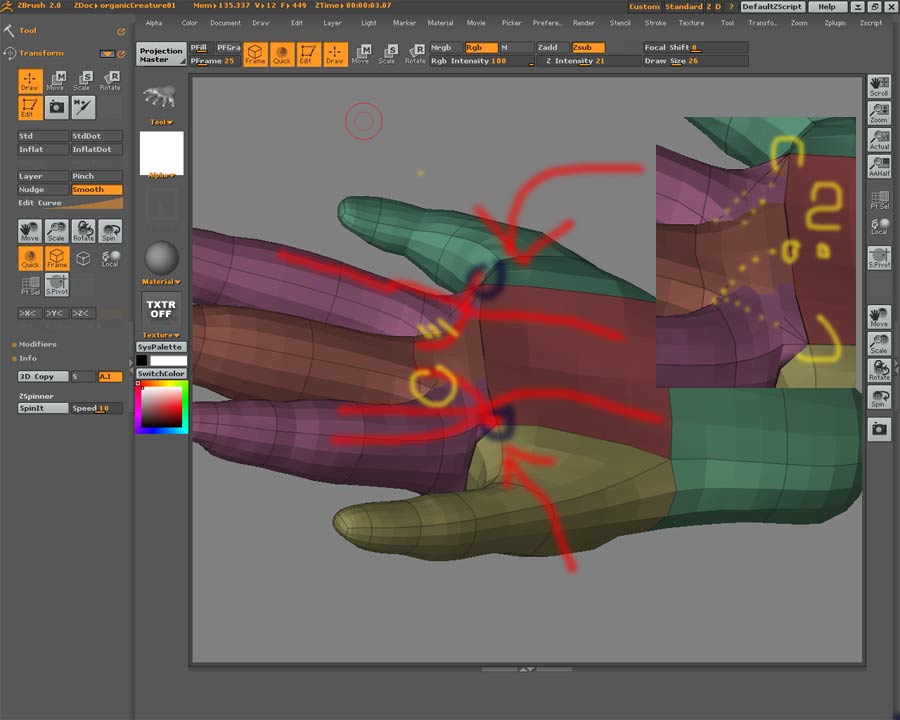
Task: Click the Frame icon in top toolbar
Action: 256,54
